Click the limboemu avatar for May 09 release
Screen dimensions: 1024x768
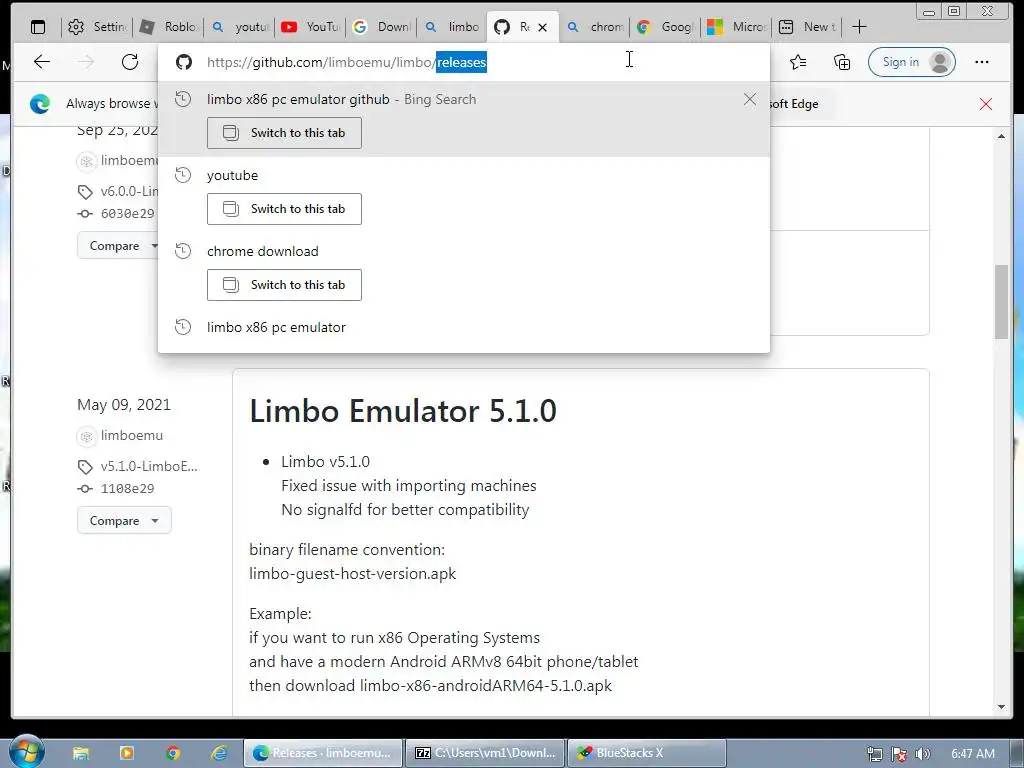coord(86,436)
